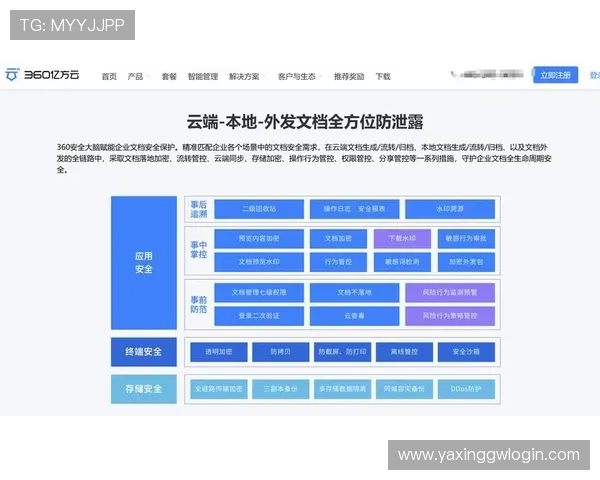Click the 透明加密 tile
Image resolution: width=600 pixels, height=480 pixels.
pyautogui.click(x=219, y=352)
